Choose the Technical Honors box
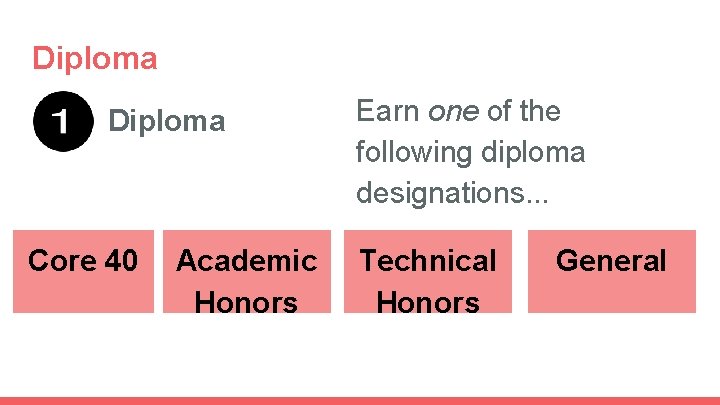 click(428, 271)
